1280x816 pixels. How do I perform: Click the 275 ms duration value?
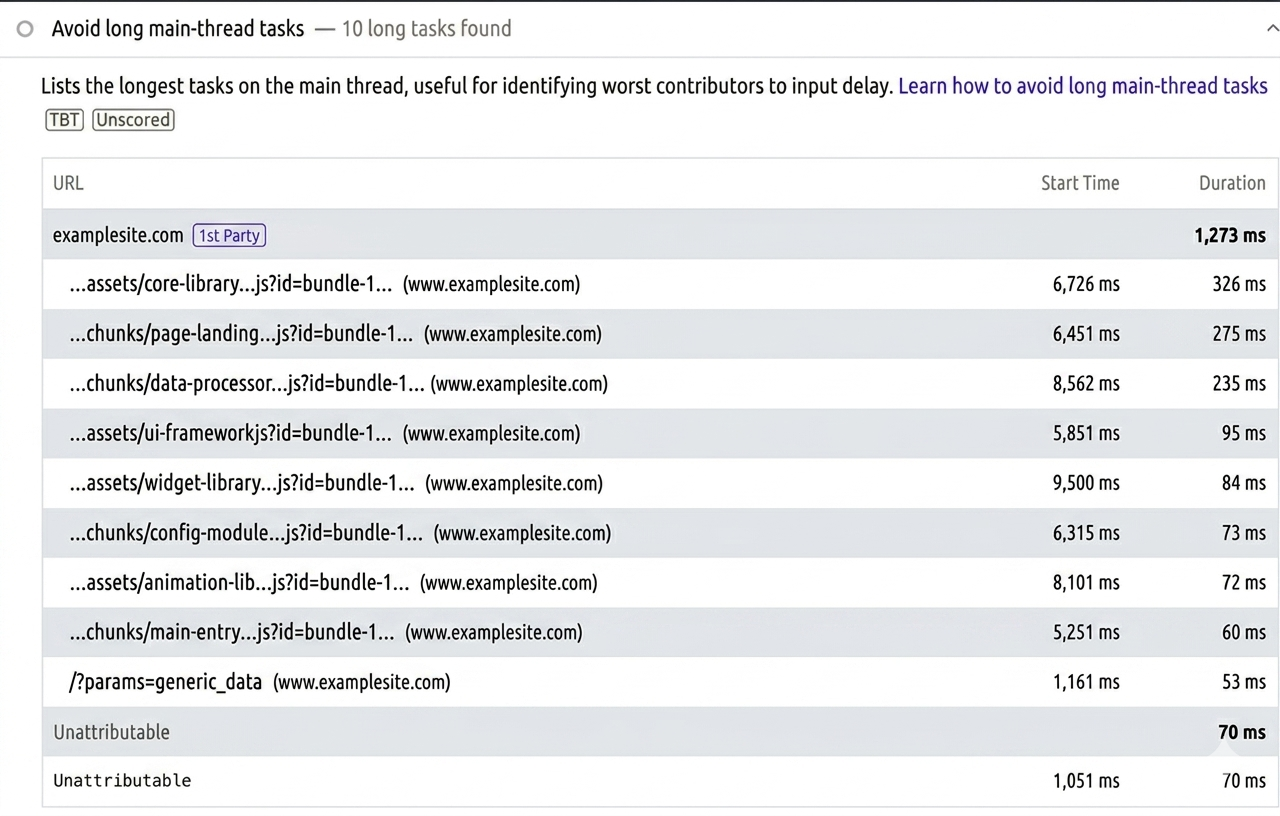click(1239, 334)
